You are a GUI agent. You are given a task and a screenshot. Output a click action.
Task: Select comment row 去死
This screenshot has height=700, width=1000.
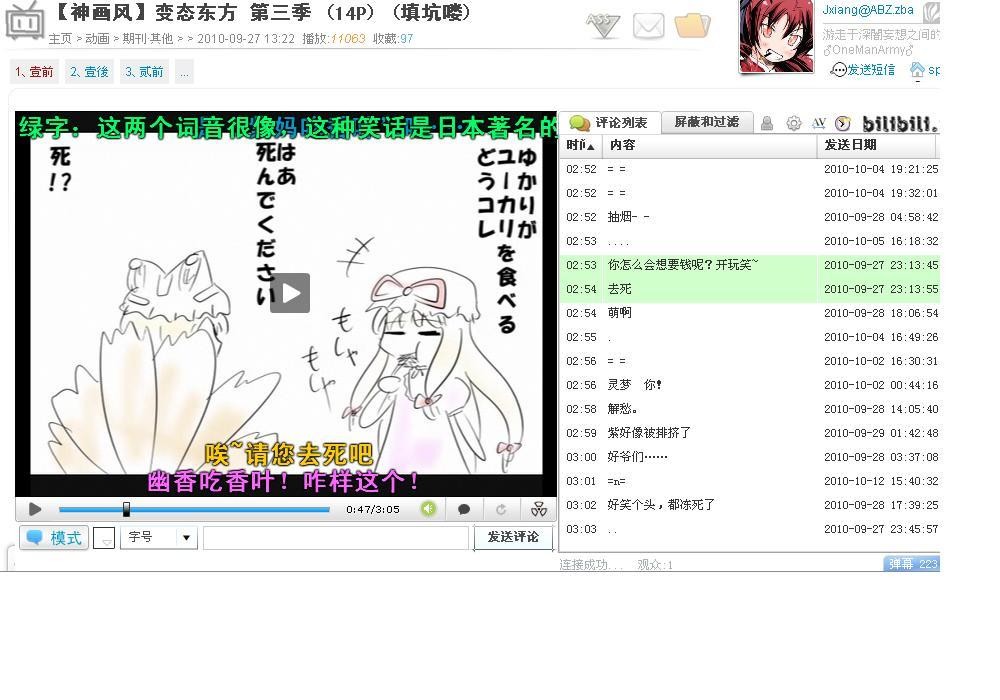point(749,289)
